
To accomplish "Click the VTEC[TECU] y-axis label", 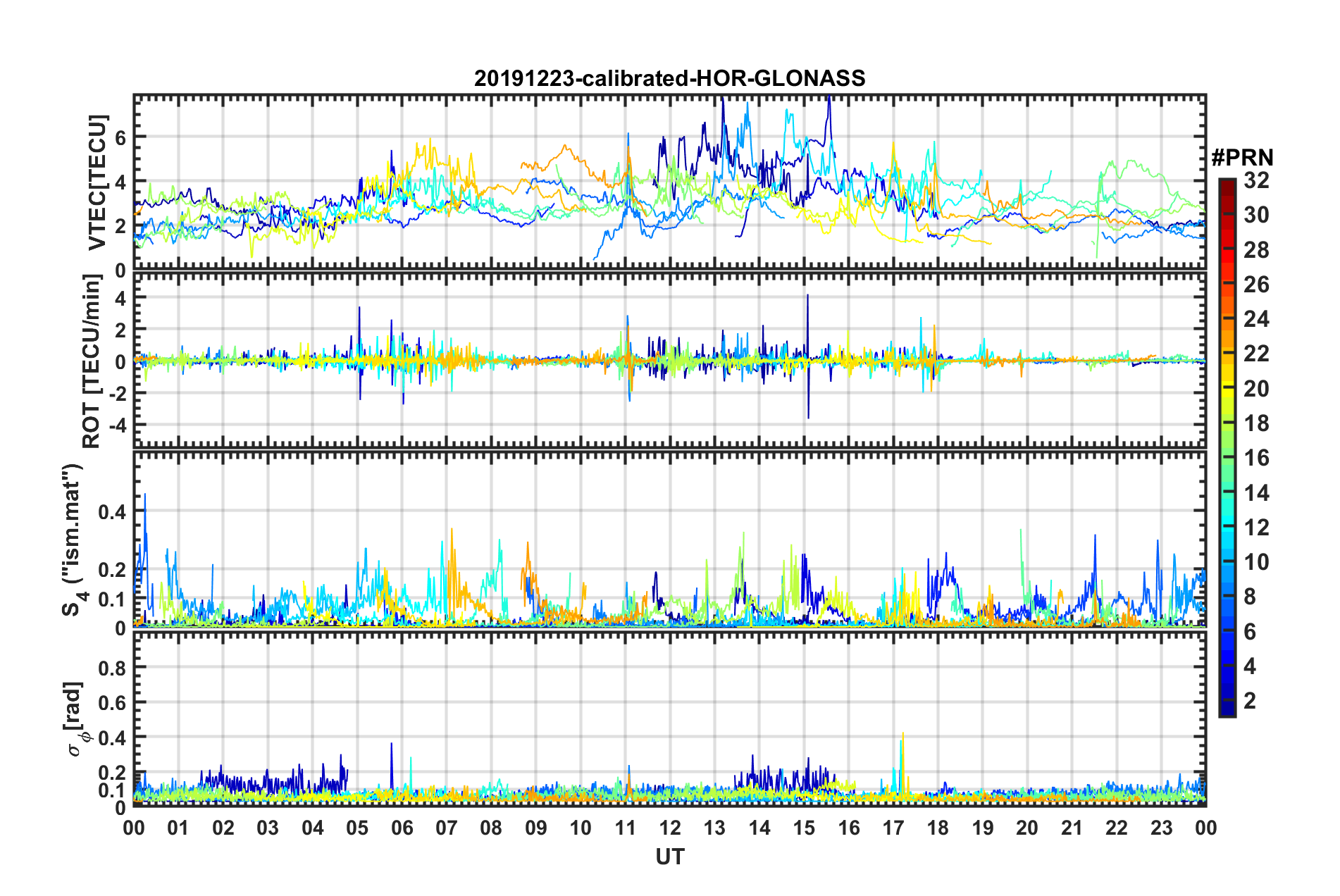I will (97, 183).
